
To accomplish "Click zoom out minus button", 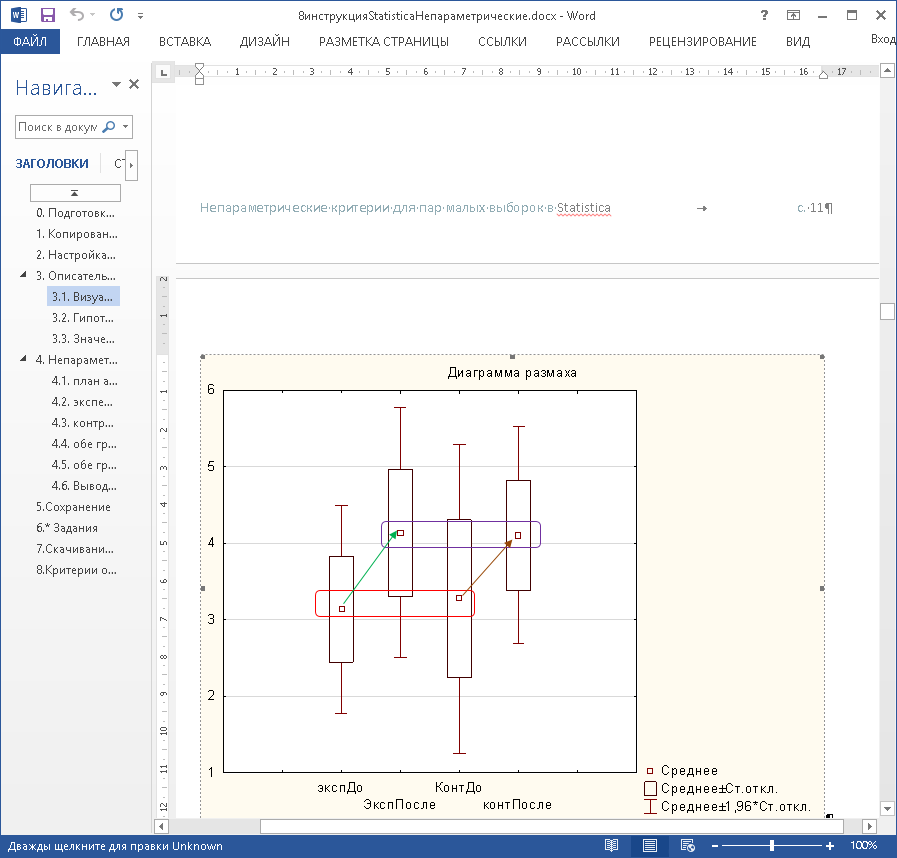I will (715, 845).
